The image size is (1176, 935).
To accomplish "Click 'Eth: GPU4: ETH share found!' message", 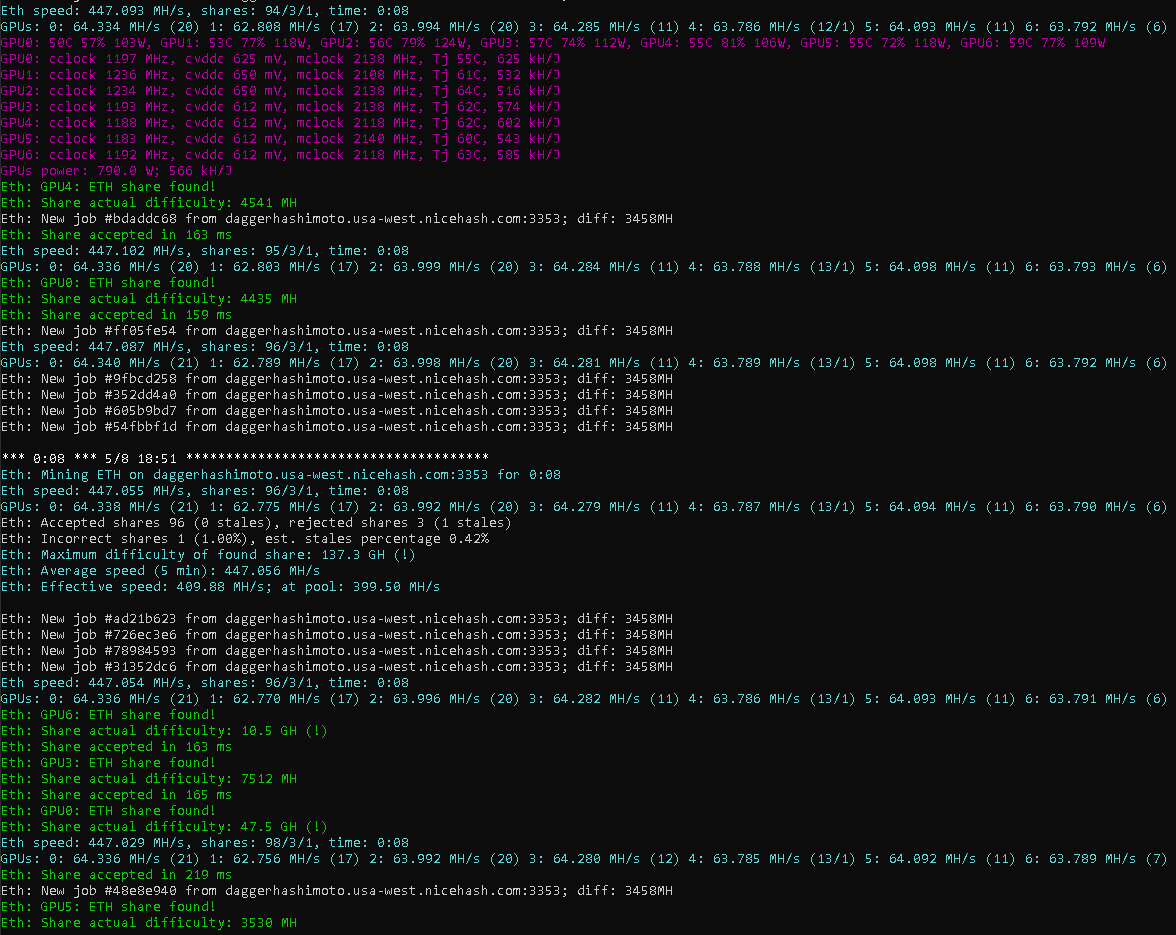I will click(x=108, y=187).
